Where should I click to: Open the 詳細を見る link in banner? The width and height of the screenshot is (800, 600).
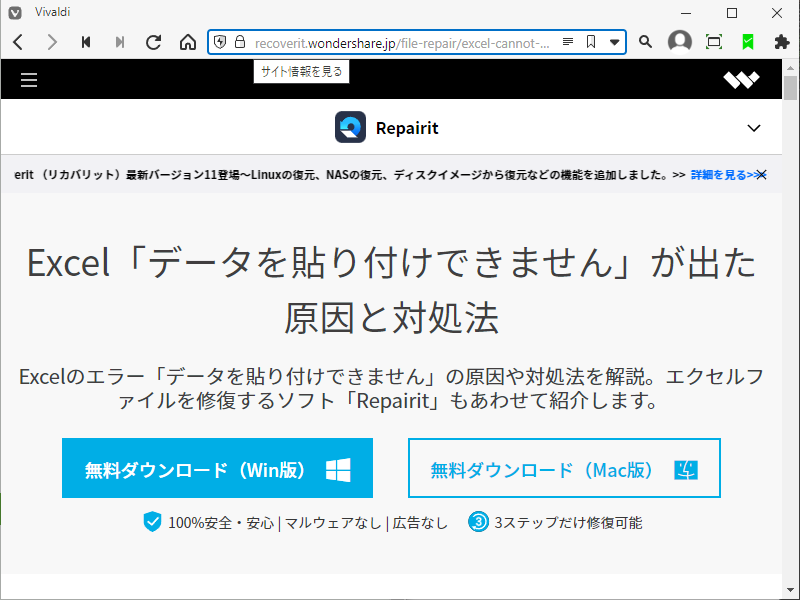coord(723,175)
